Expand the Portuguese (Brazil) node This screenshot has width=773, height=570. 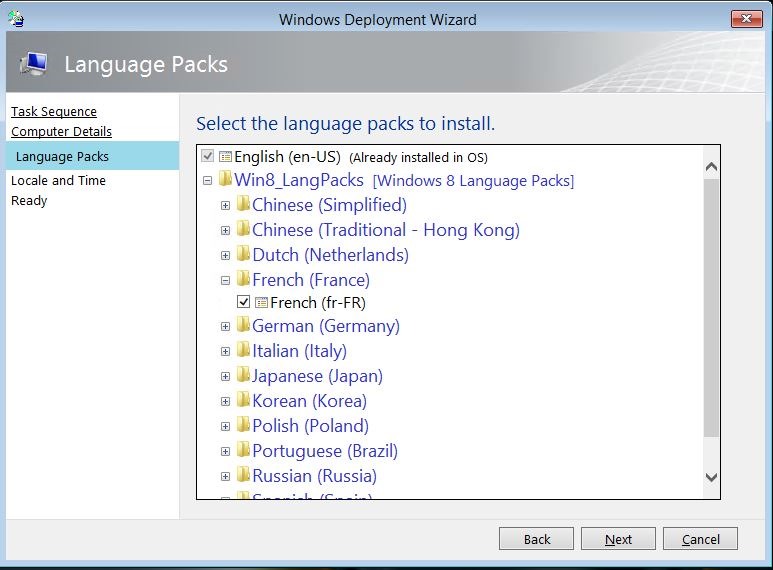(225, 452)
